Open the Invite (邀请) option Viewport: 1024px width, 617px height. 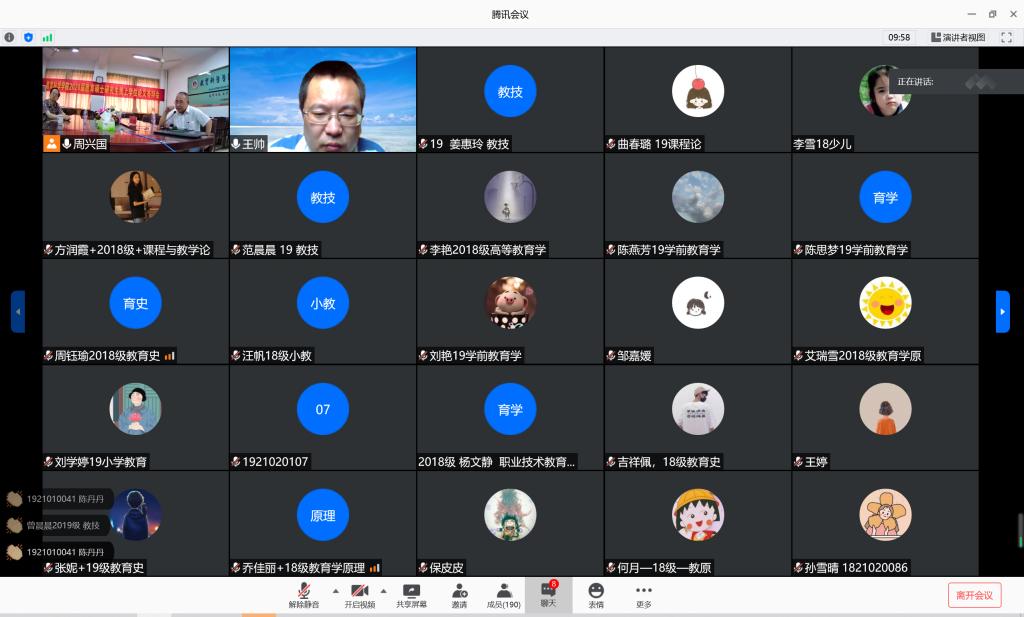(x=459, y=594)
